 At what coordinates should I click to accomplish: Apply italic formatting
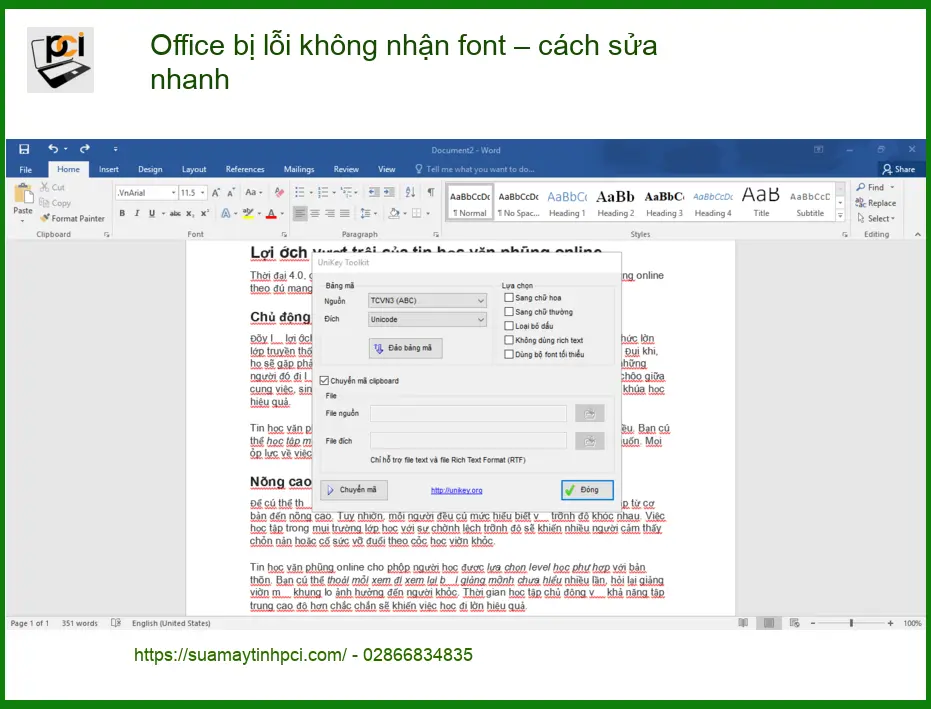point(137,213)
